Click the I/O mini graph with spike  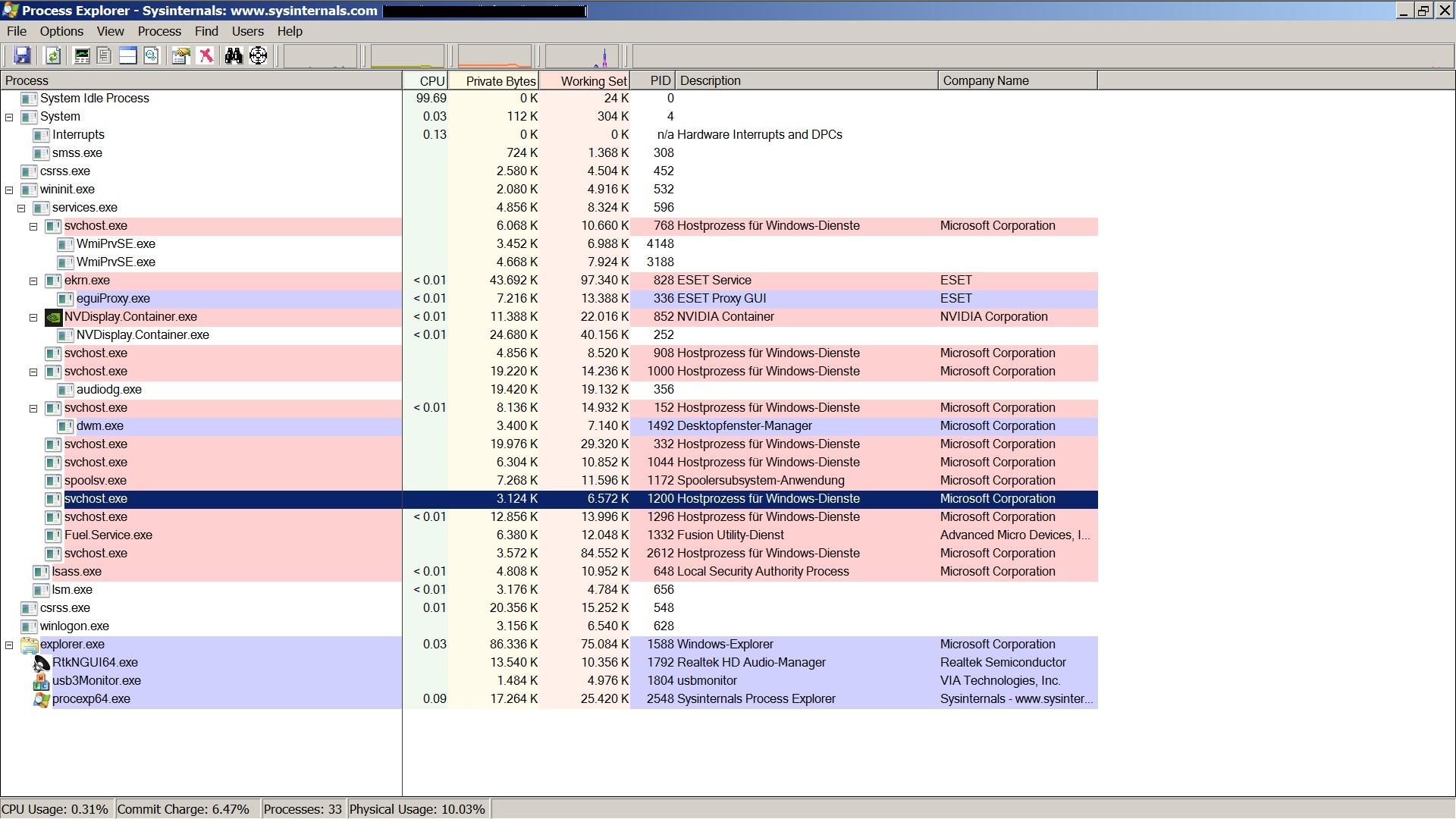pos(582,57)
